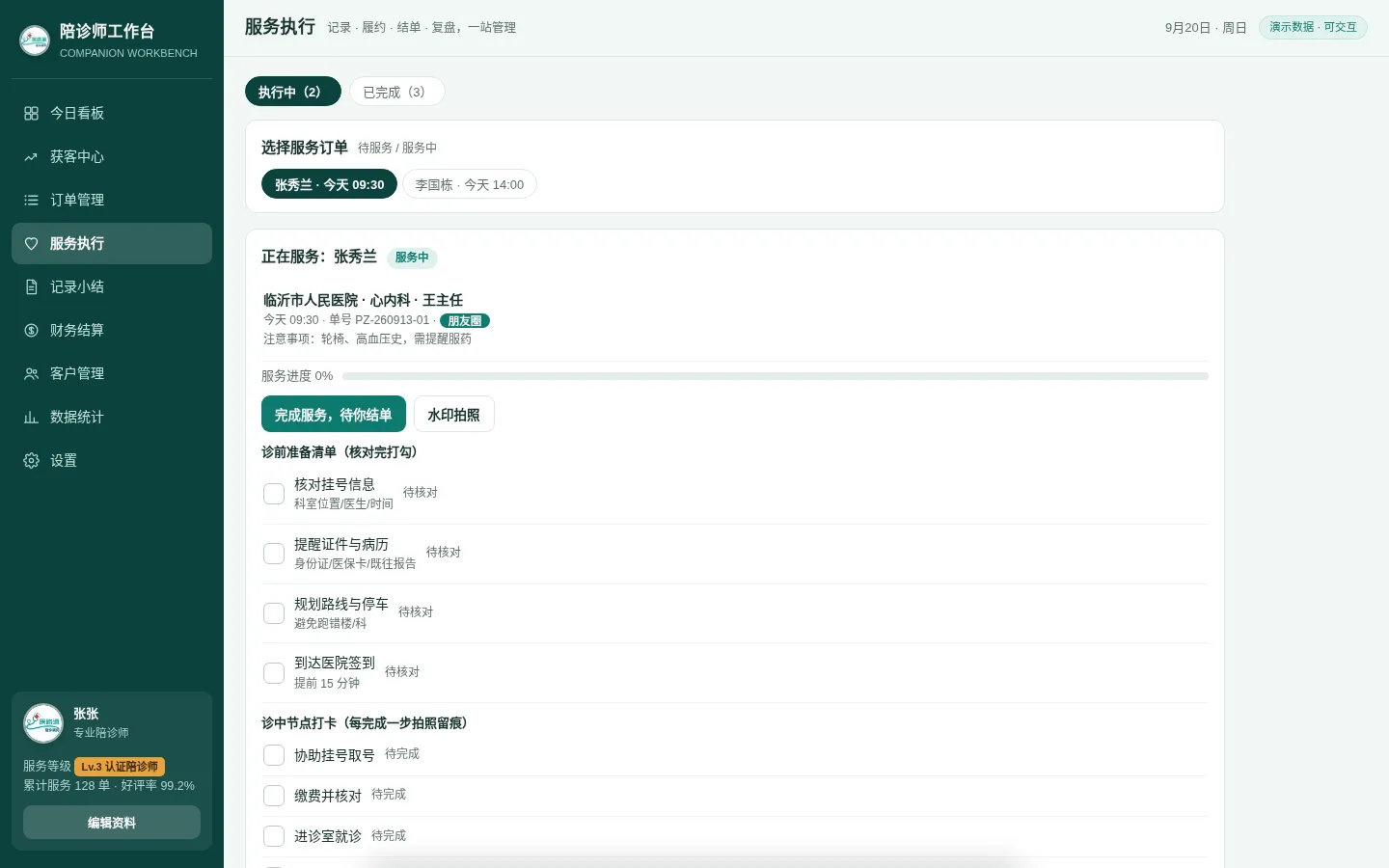Image resolution: width=1389 pixels, height=868 pixels.
Task: Click 临沂市人民医院 · 心内科 · 王主任 heading
Action: (363, 300)
